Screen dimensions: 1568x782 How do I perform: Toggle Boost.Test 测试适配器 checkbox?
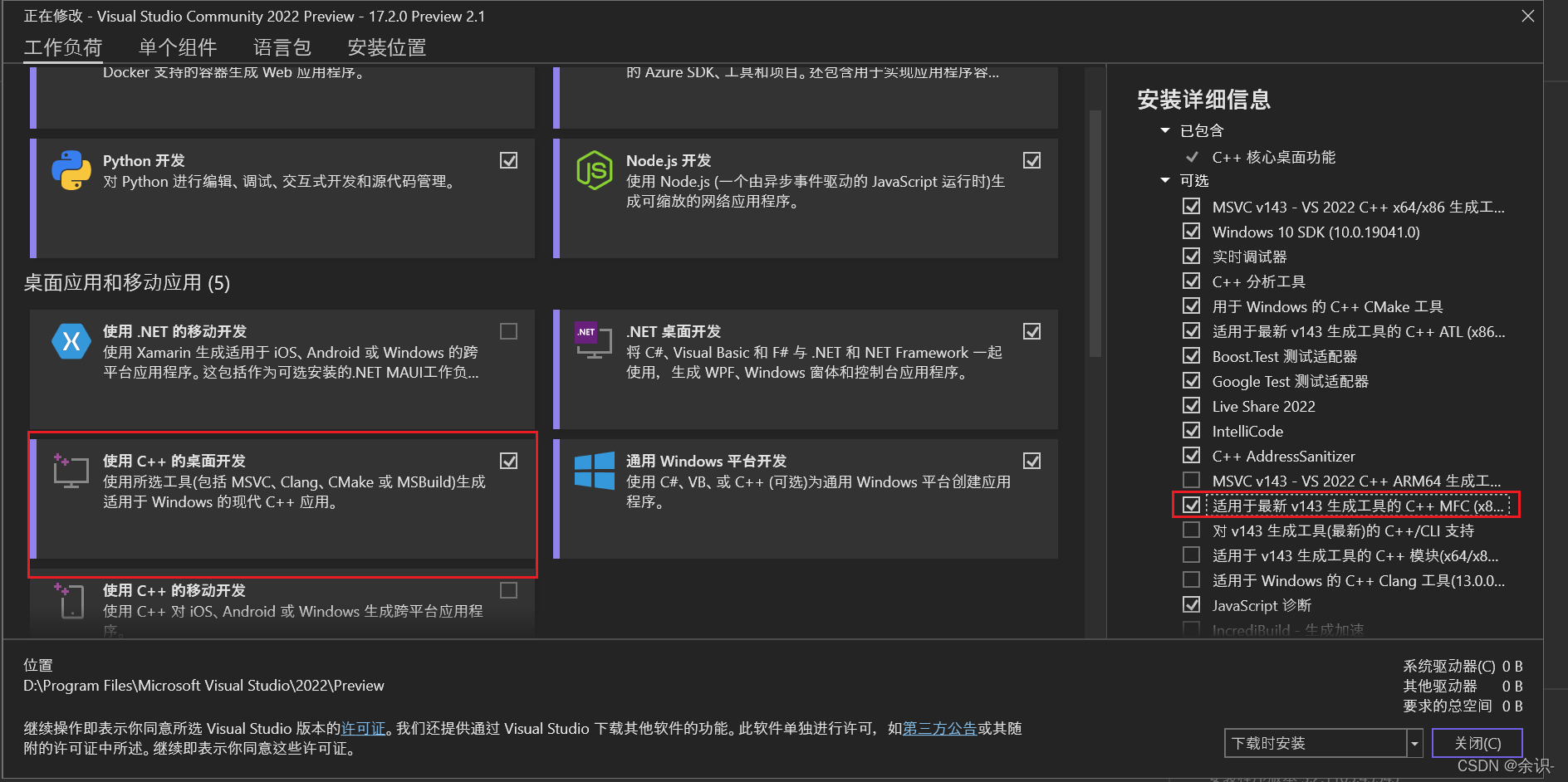1192,356
